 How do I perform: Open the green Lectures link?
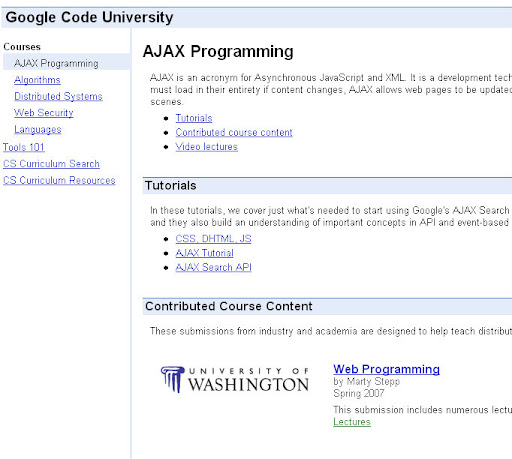coord(352,422)
